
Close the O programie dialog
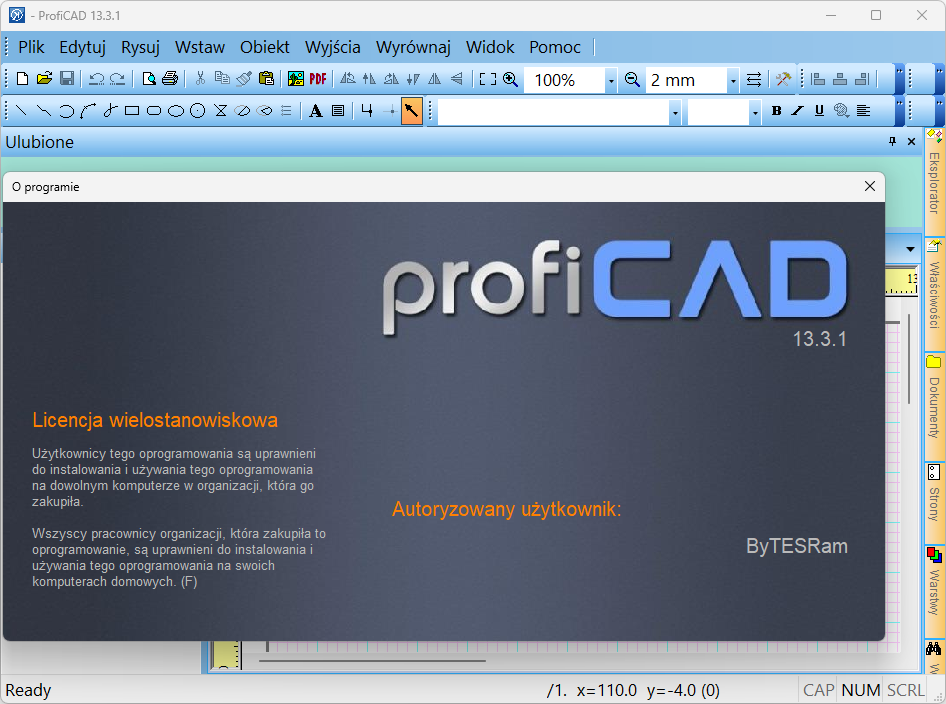[869, 186]
